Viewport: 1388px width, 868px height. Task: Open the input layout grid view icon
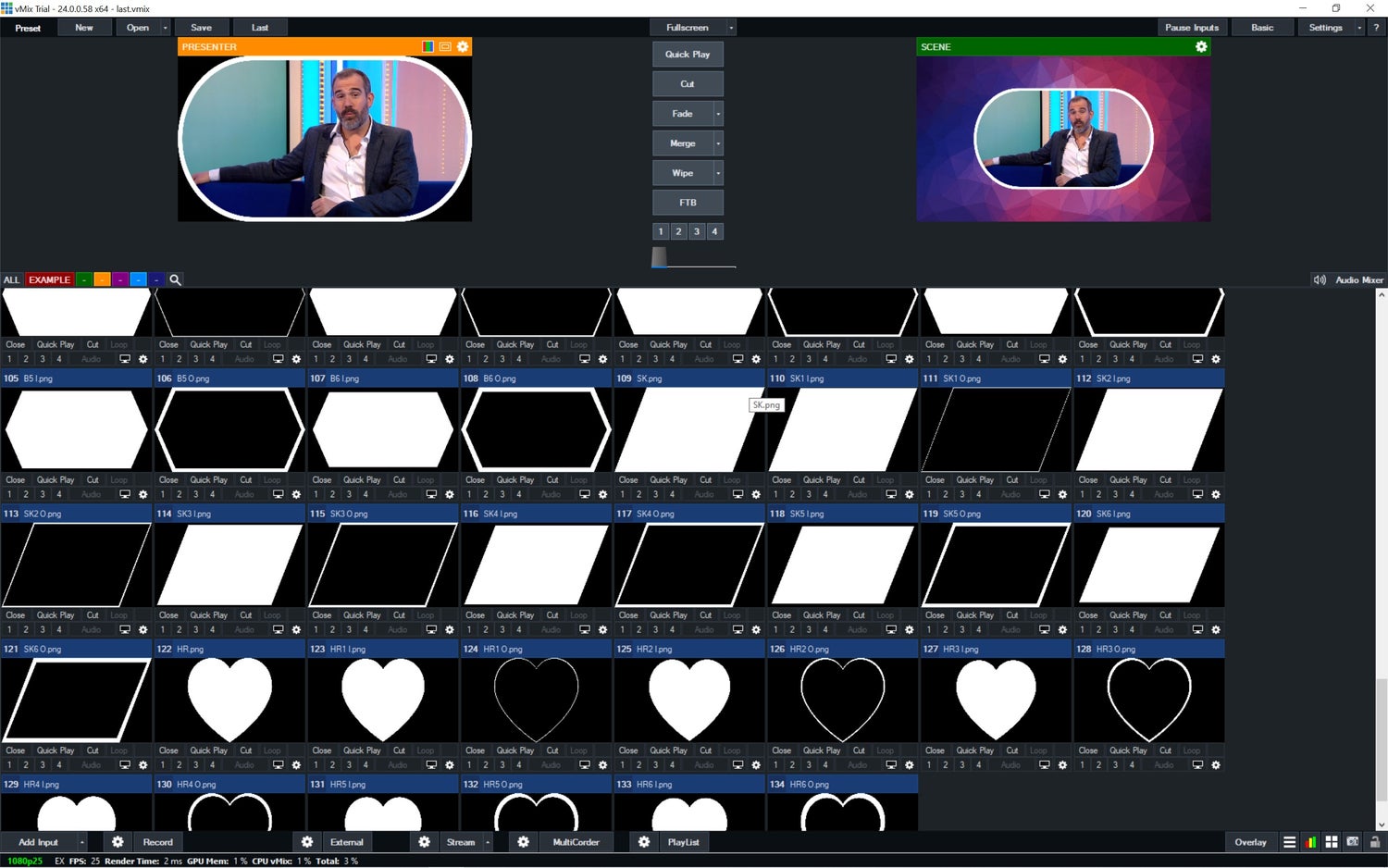coord(1331,842)
